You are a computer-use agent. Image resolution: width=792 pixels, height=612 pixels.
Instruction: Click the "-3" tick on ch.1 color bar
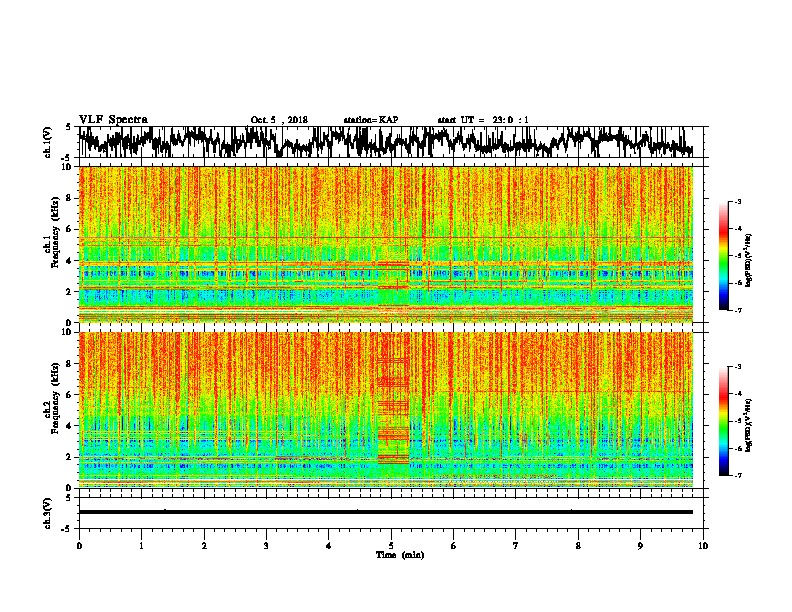(737, 202)
